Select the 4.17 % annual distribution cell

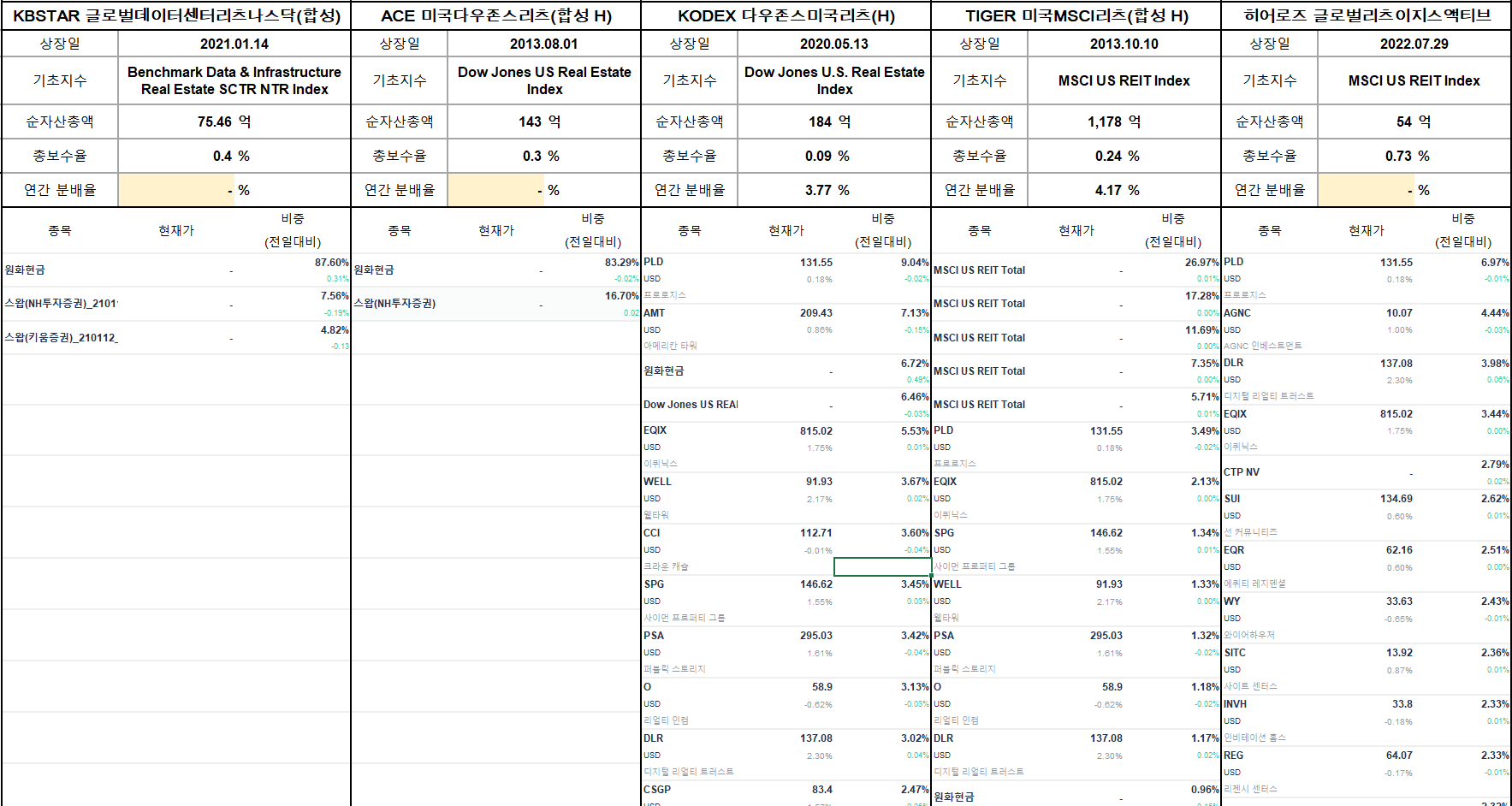pos(1124,190)
